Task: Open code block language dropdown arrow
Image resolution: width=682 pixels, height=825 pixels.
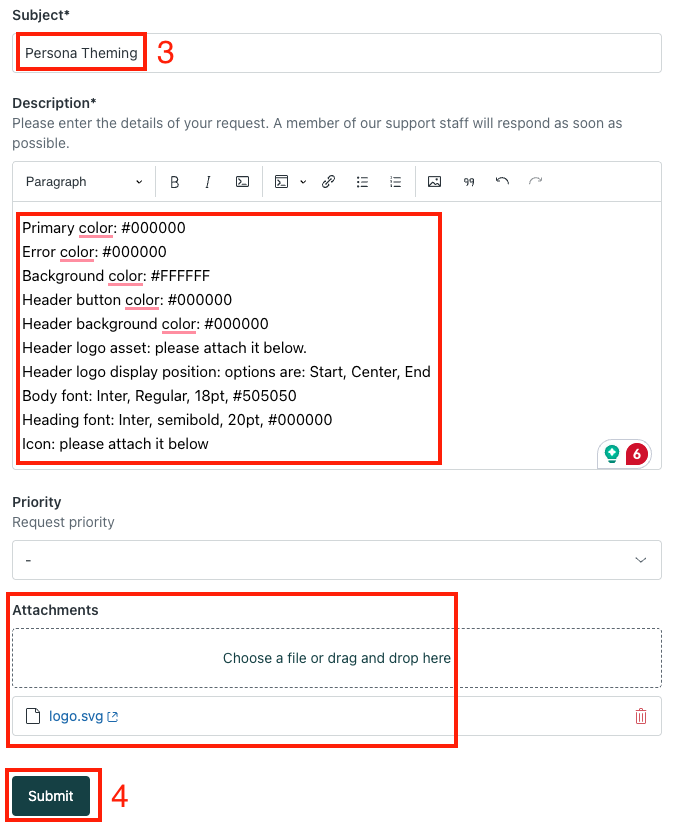Action: [x=303, y=182]
